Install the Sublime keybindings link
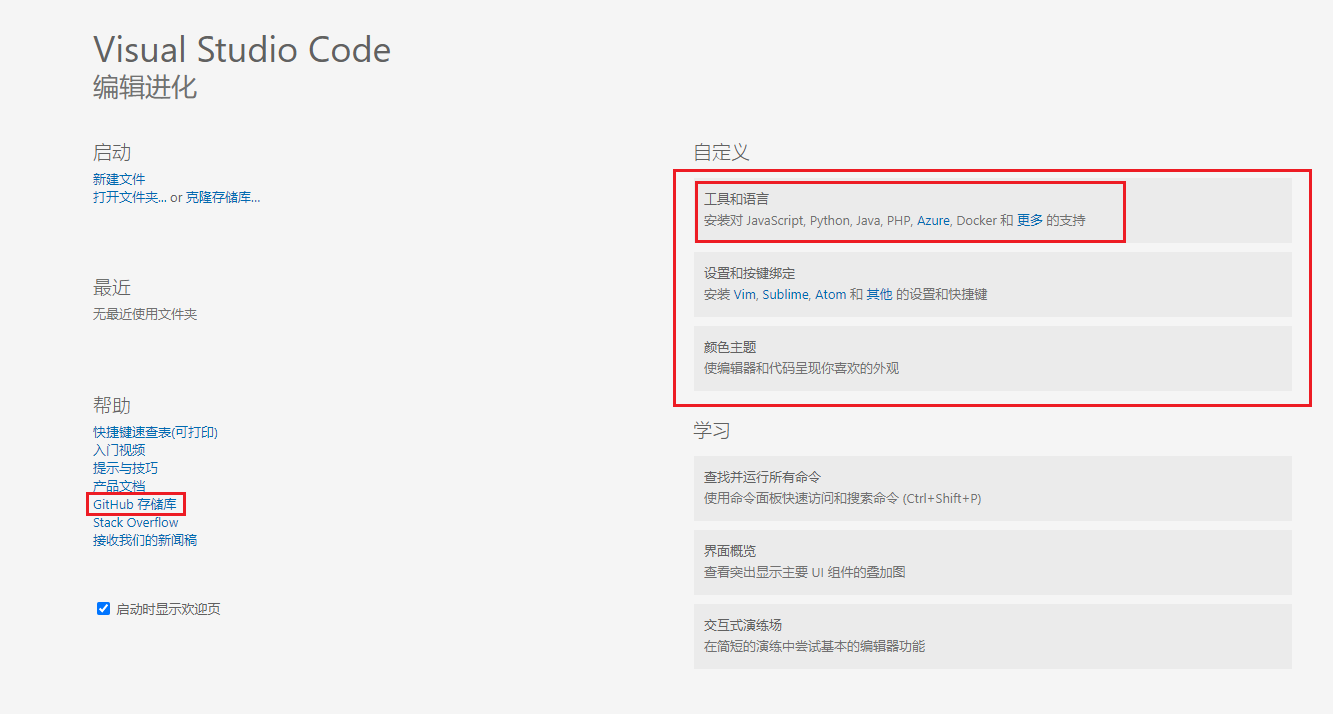This screenshot has height=714, width=1333. point(785,294)
